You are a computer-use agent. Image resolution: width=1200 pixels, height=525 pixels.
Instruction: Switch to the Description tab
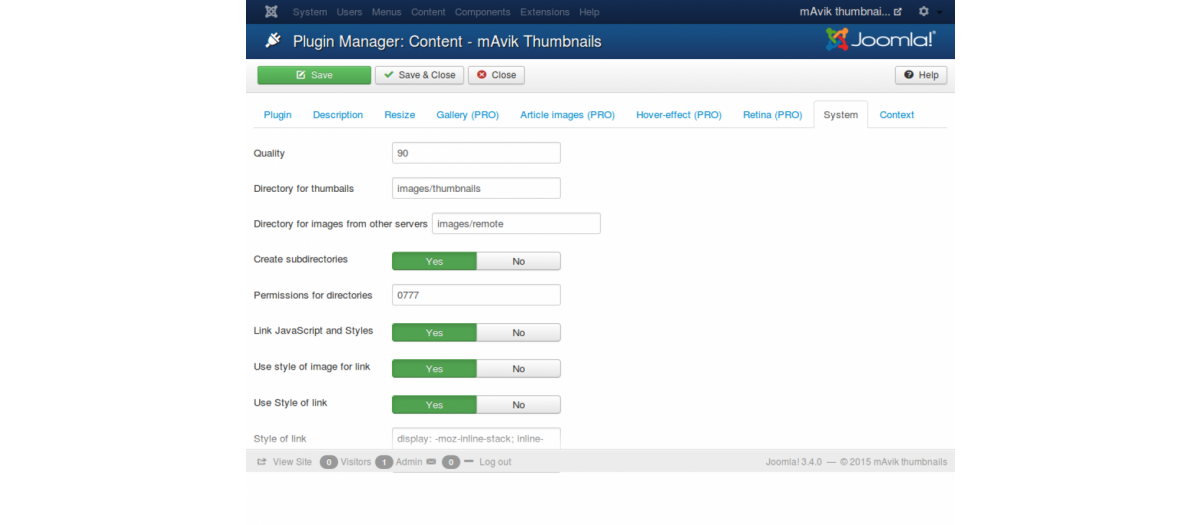pyautogui.click(x=338, y=115)
